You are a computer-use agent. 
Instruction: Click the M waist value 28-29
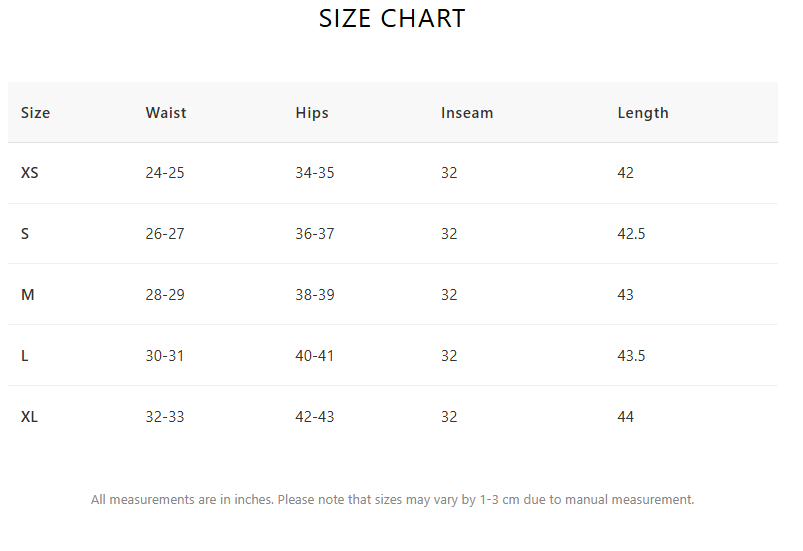pyautogui.click(x=164, y=294)
